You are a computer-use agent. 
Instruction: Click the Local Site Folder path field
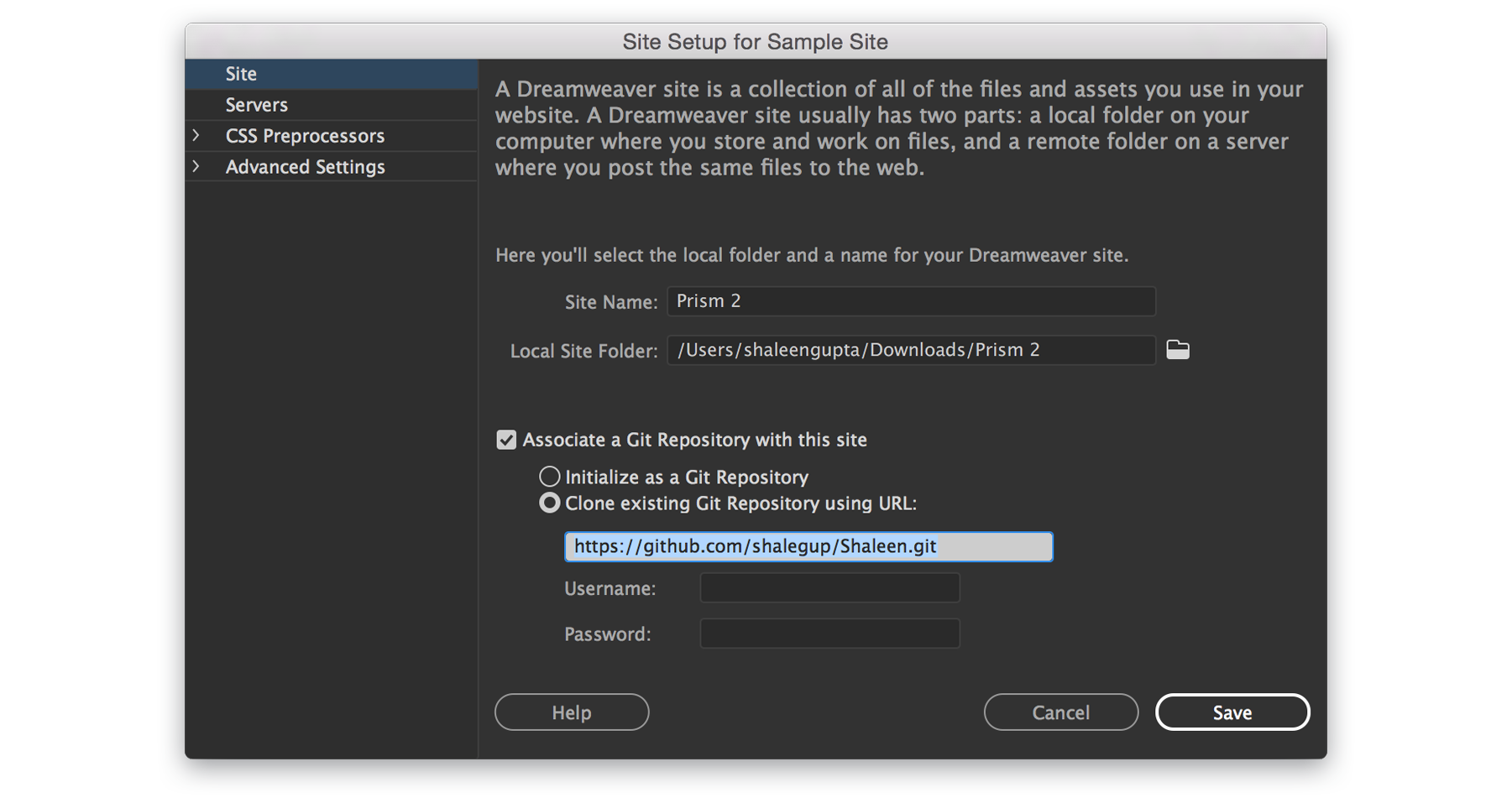tap(910, 350)
